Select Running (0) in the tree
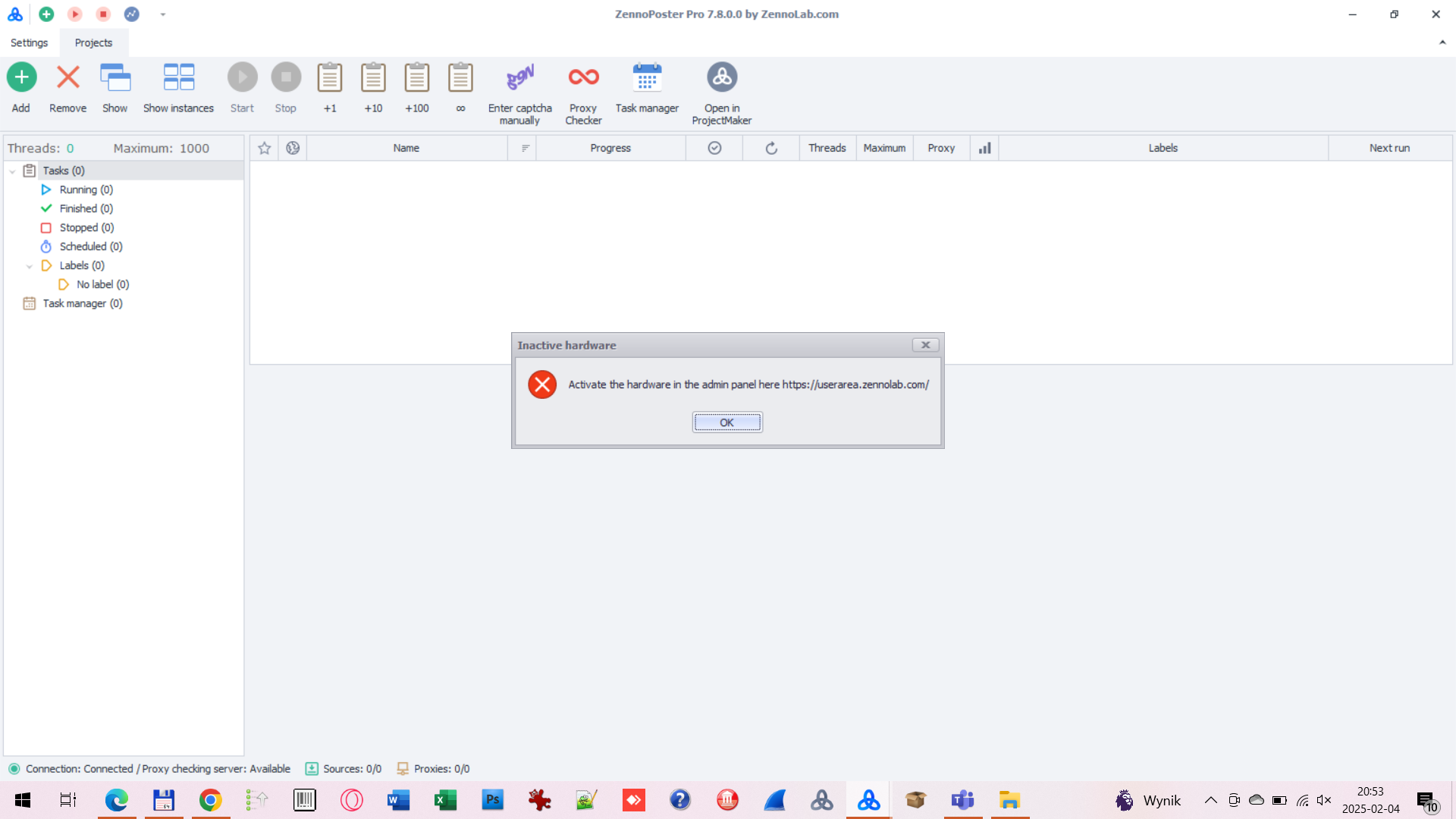This screenshot has height=819, width=1456. click(86, 190)
